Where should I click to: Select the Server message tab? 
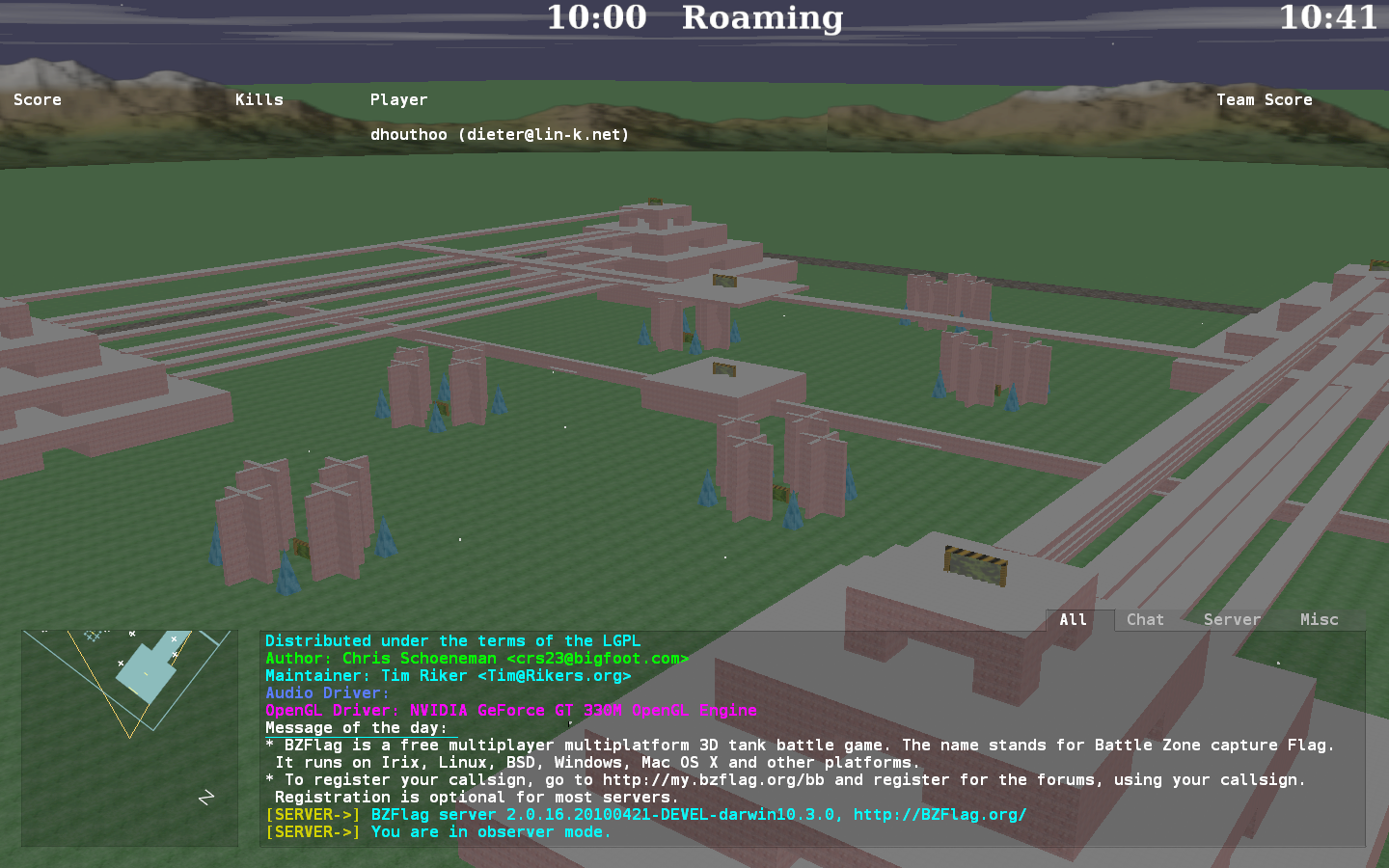click(x=1232, y=620)
